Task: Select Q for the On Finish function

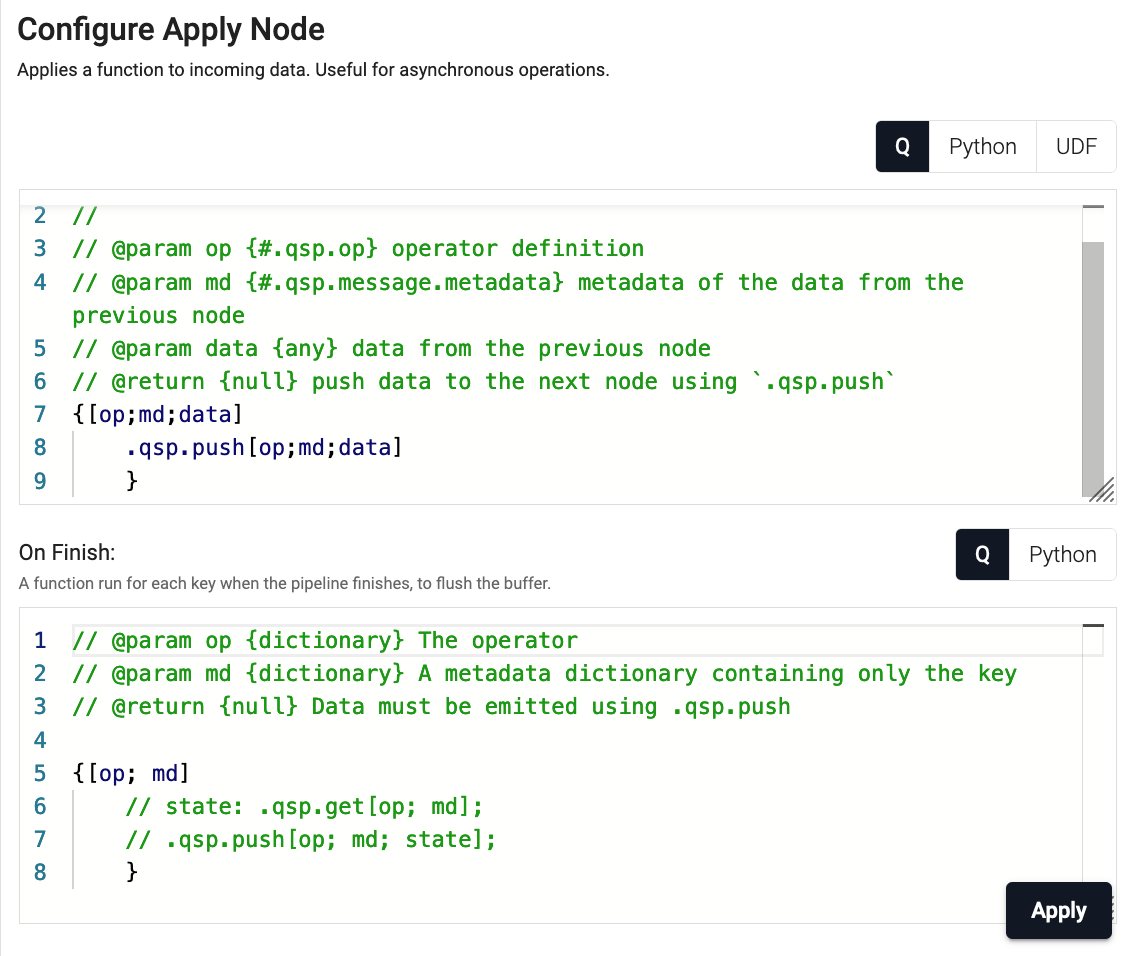Action: tap(982, 555)
